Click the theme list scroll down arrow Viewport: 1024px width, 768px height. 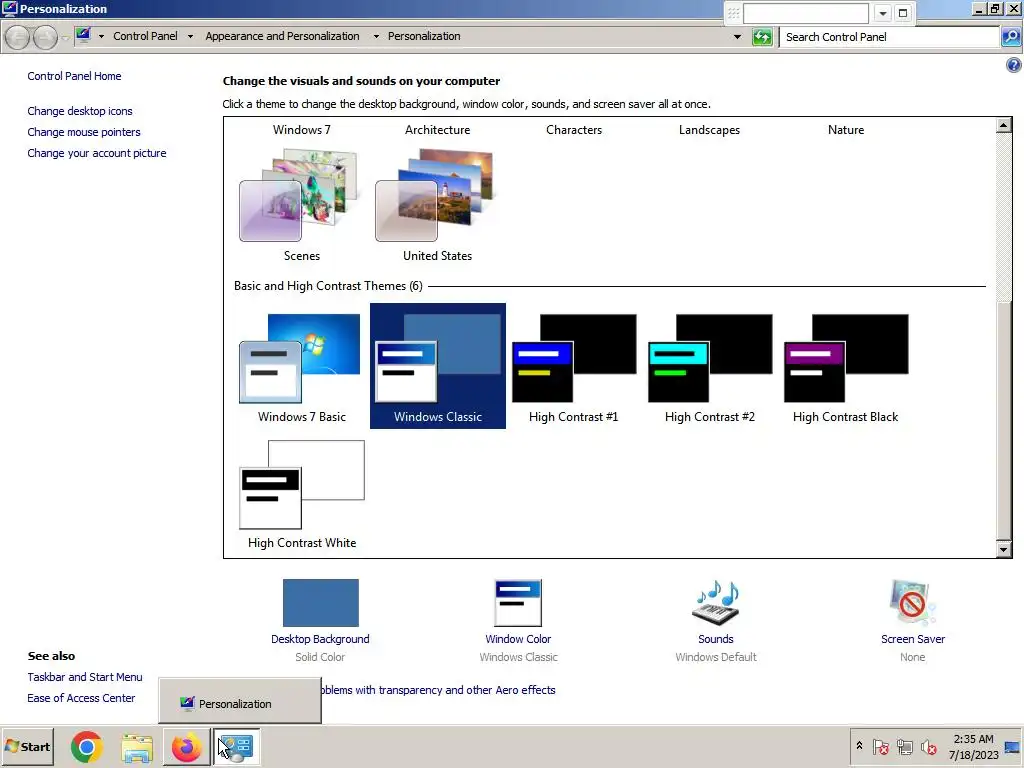click(1004, 550)
